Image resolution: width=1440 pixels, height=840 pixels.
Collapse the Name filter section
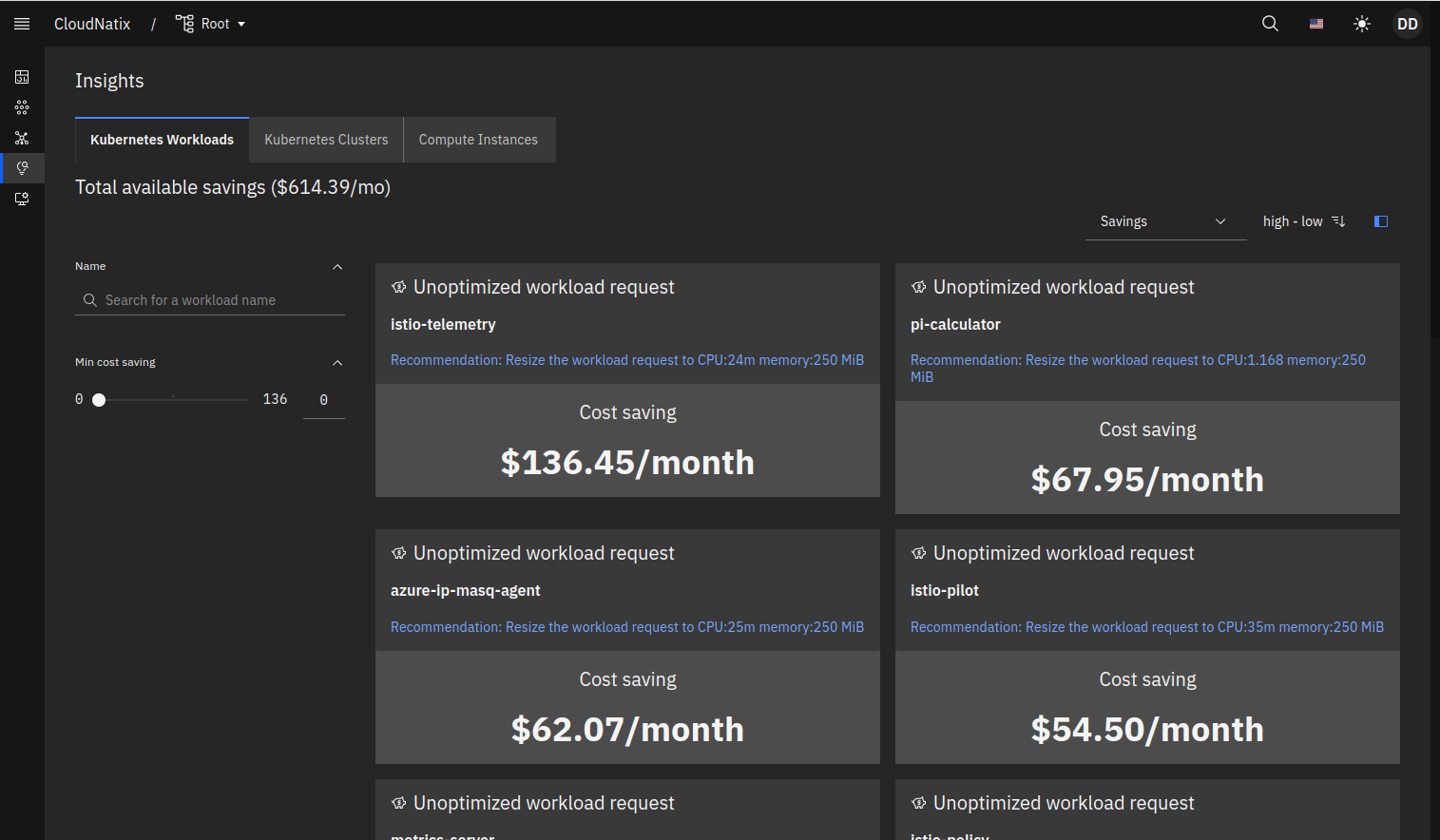(x=337, y=267)
